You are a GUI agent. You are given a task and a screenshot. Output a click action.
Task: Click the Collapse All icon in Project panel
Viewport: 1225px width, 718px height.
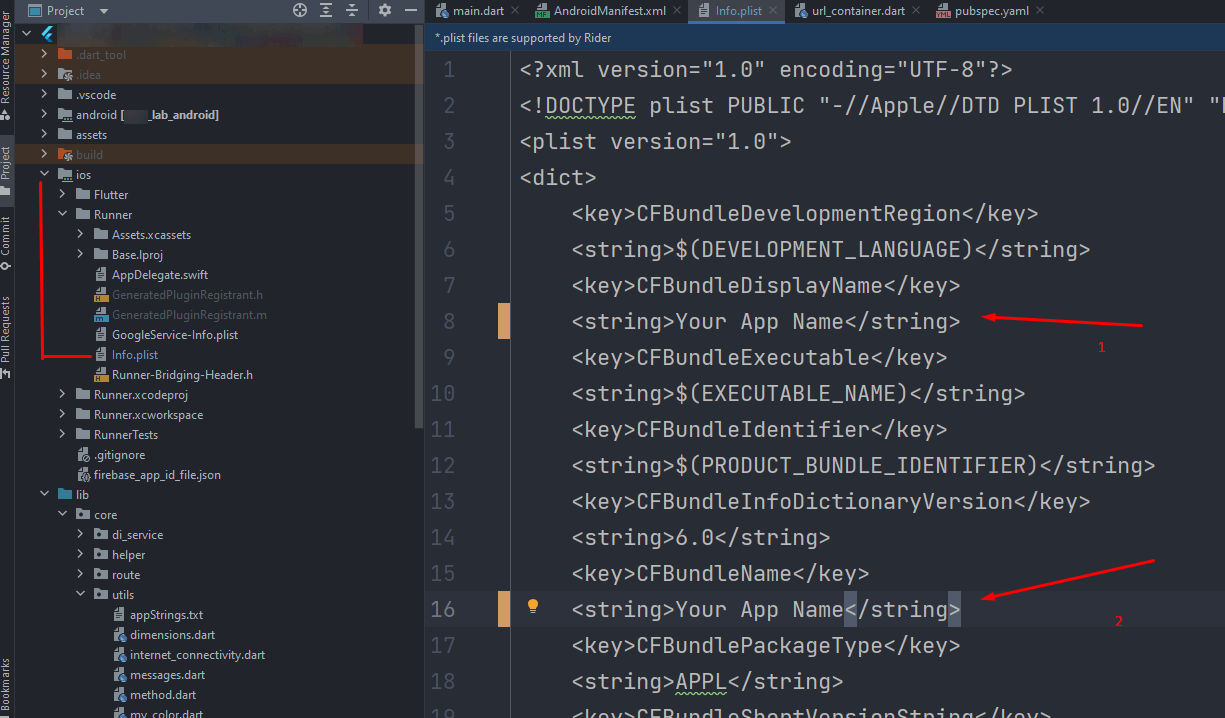pyautogui.click(x=350, y=10)
